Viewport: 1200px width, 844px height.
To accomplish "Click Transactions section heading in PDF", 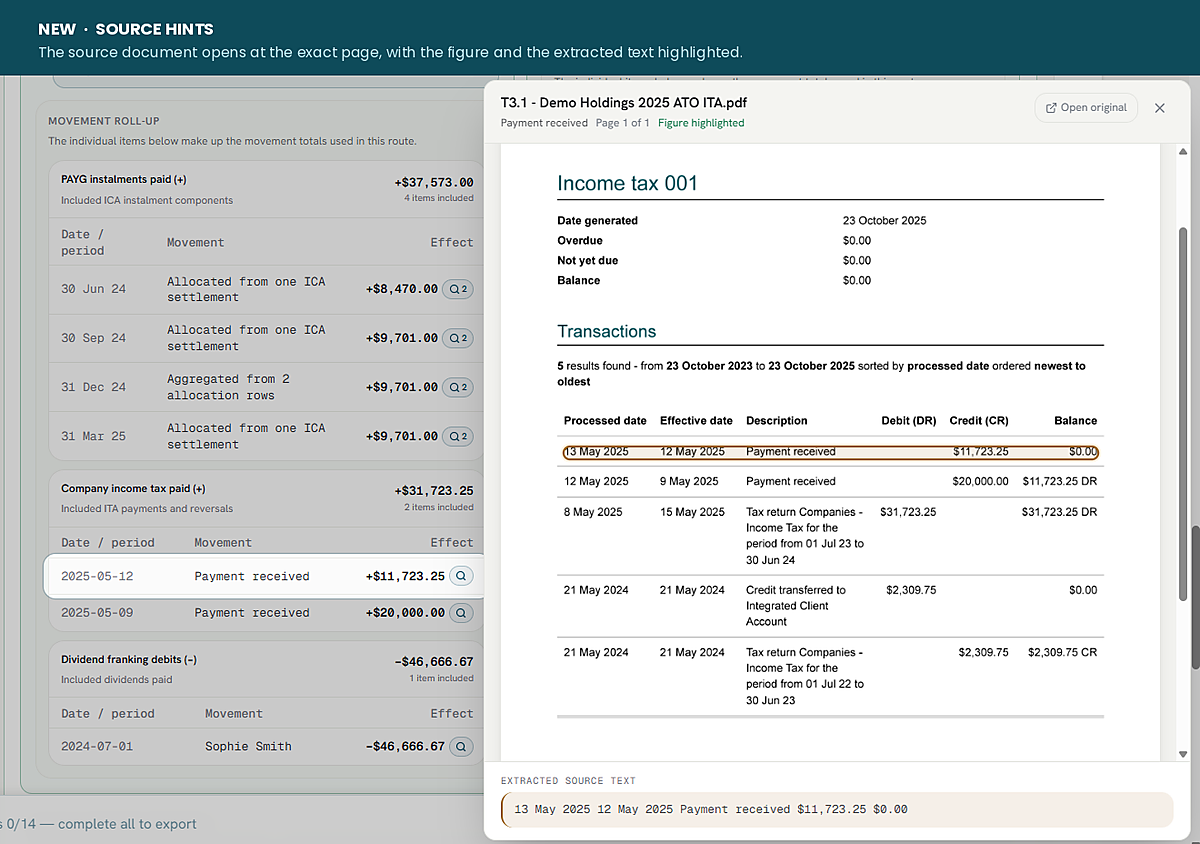I will (607, 331).
